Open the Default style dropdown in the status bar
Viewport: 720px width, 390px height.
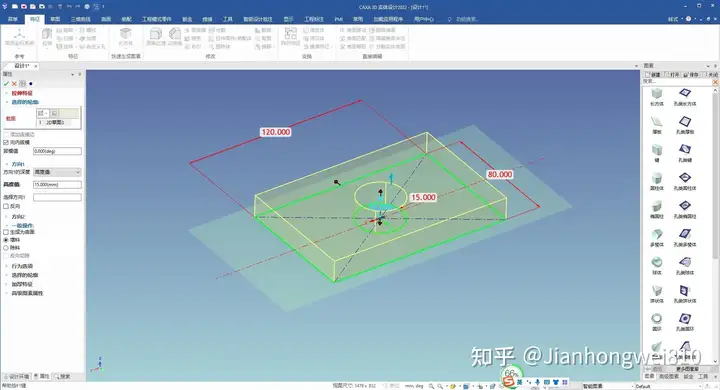668,386
